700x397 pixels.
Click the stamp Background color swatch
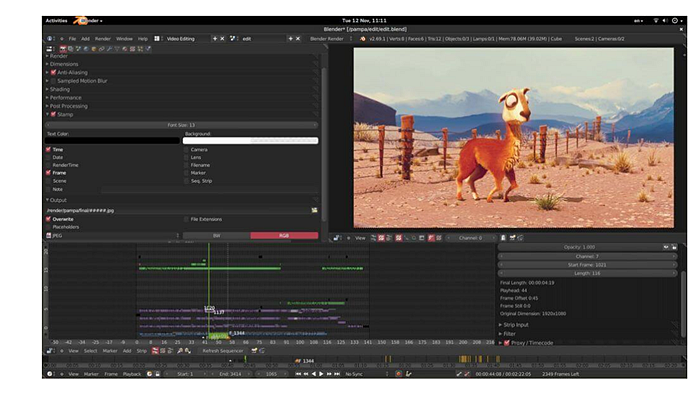pyautogui.click(x=250, y=141)
